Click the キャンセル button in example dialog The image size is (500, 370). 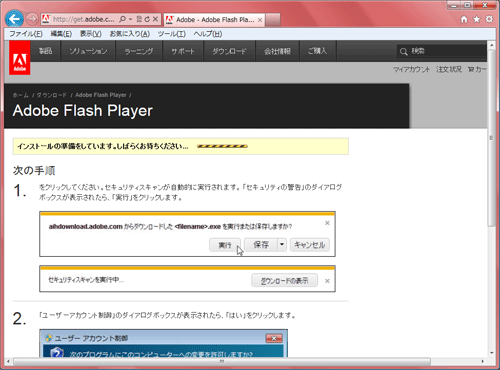click(310, 245)
